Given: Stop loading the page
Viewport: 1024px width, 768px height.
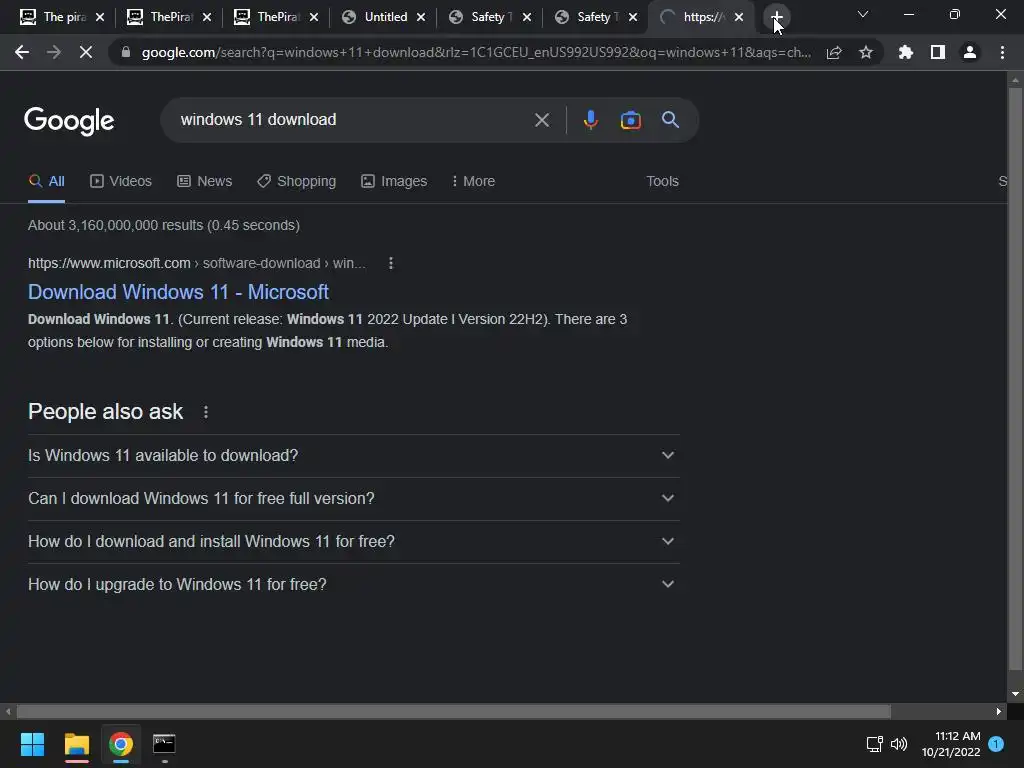Looking at the screenshot, I should tap(86, 52).
